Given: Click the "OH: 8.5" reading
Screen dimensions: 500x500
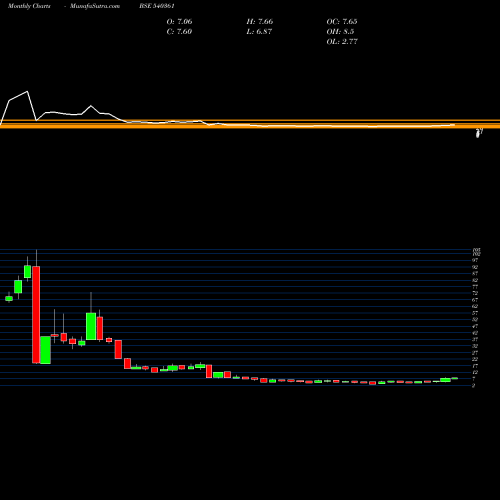Looking at the screenshot, I should [x=340, y=32].
